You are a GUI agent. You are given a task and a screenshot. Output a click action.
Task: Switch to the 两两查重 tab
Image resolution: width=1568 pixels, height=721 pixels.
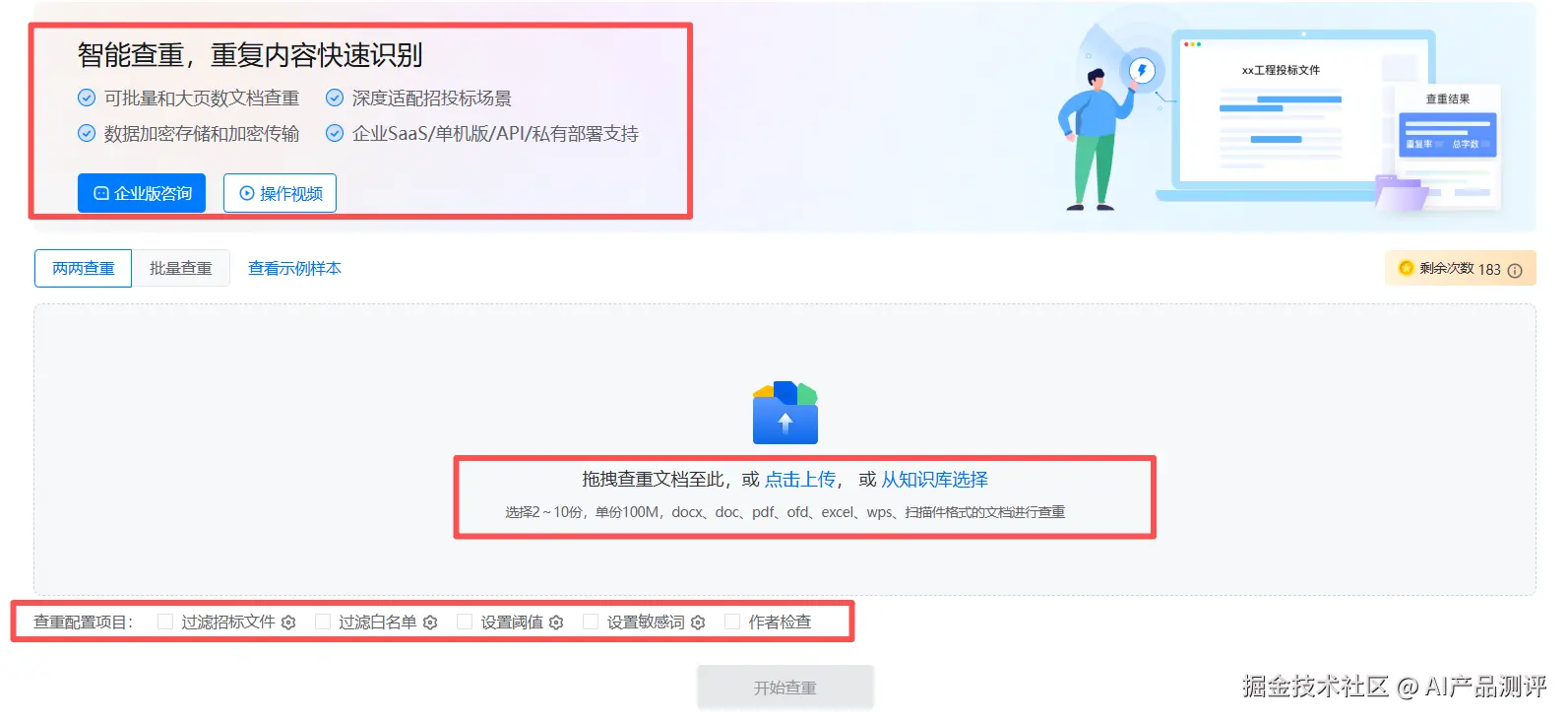pos(84,268)
